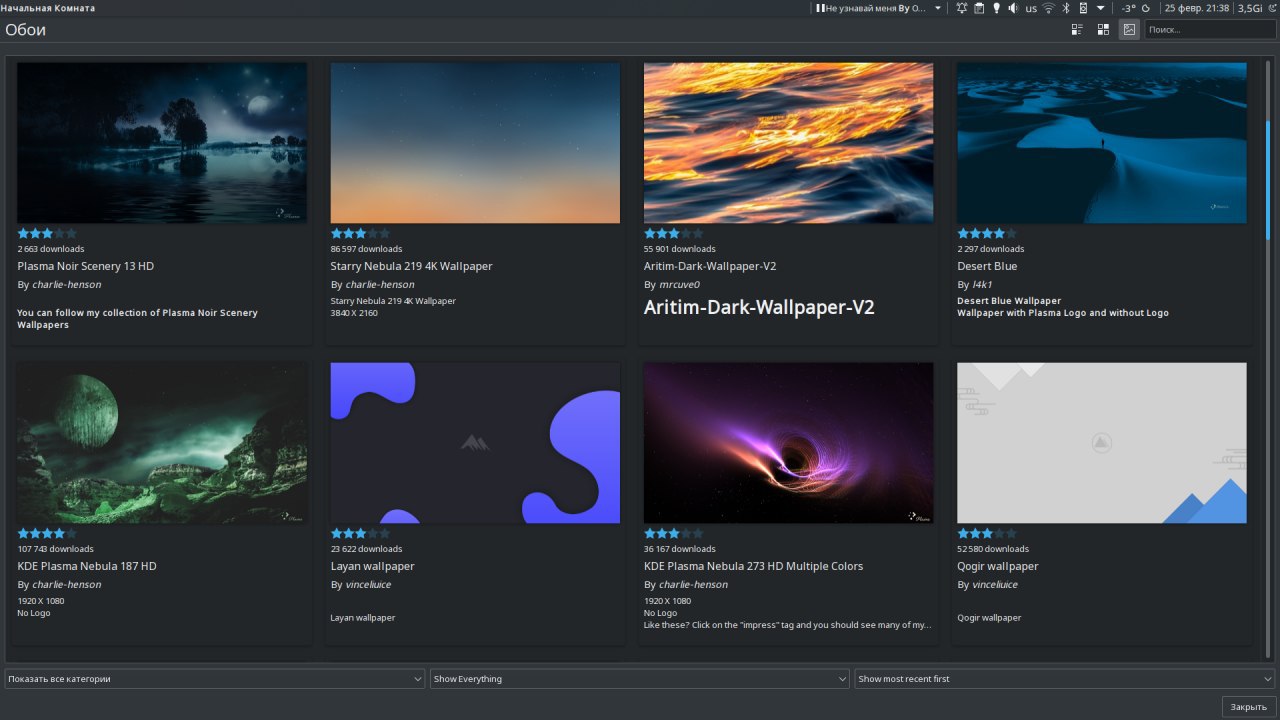Open the Показать все категории dropdown
Viewport: 1280px width, 720px height.
coord(215,679)
